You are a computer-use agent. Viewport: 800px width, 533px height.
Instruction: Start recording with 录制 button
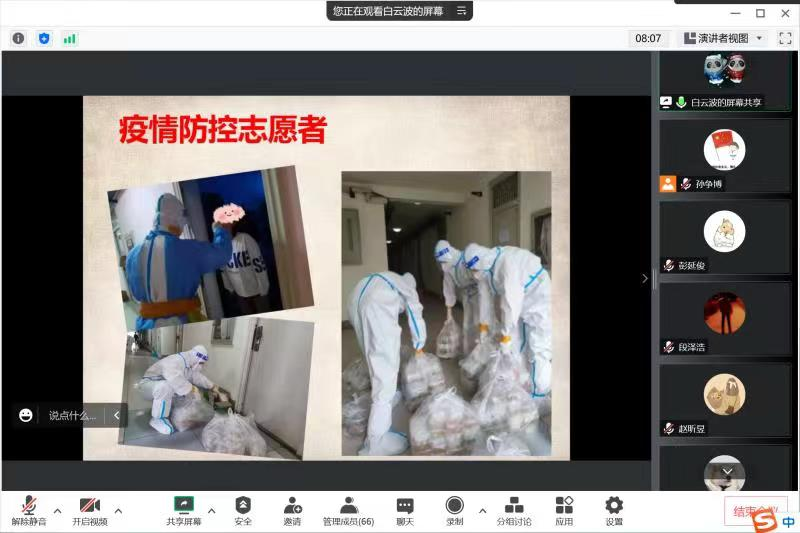click(x=455, y=510)
